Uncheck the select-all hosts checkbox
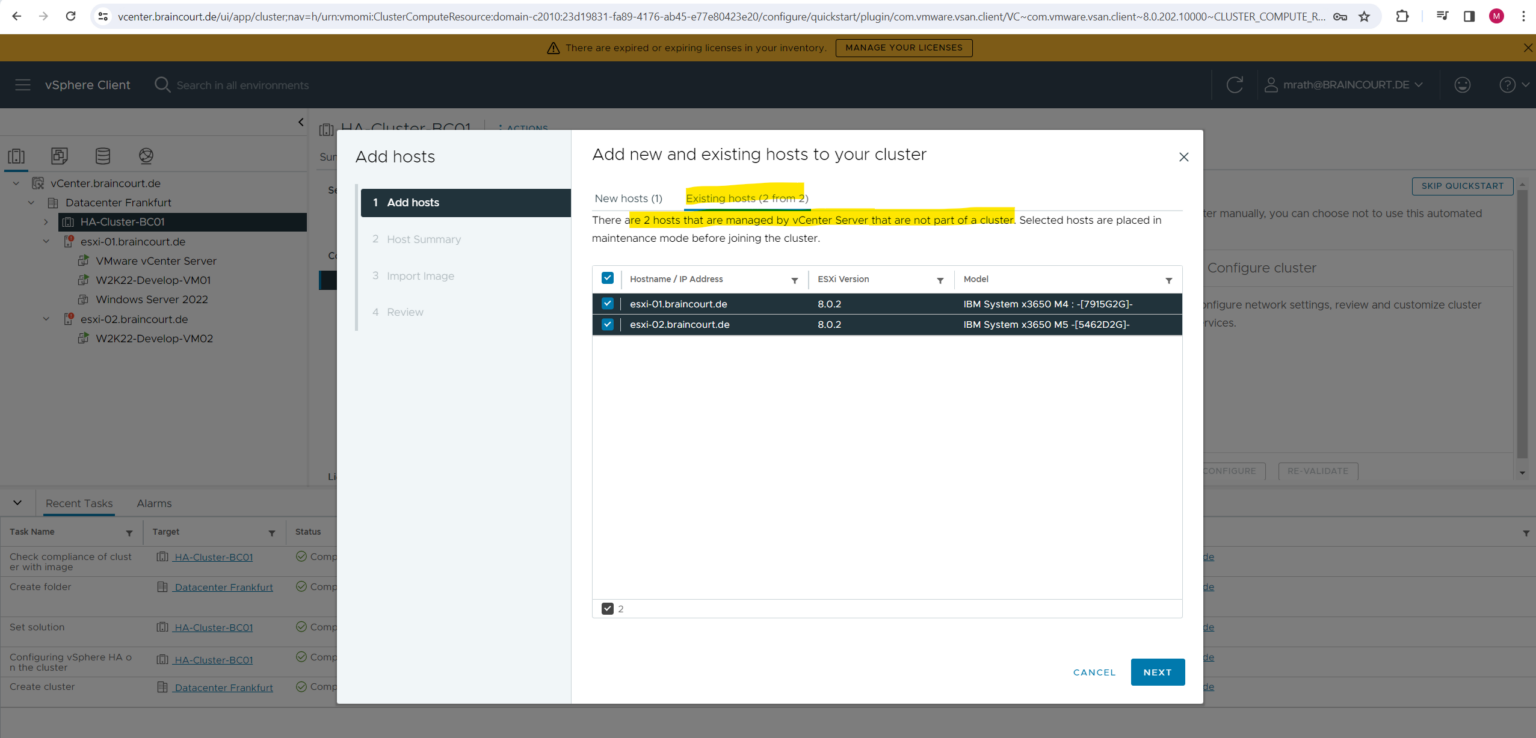 click(x=607, y=278)
